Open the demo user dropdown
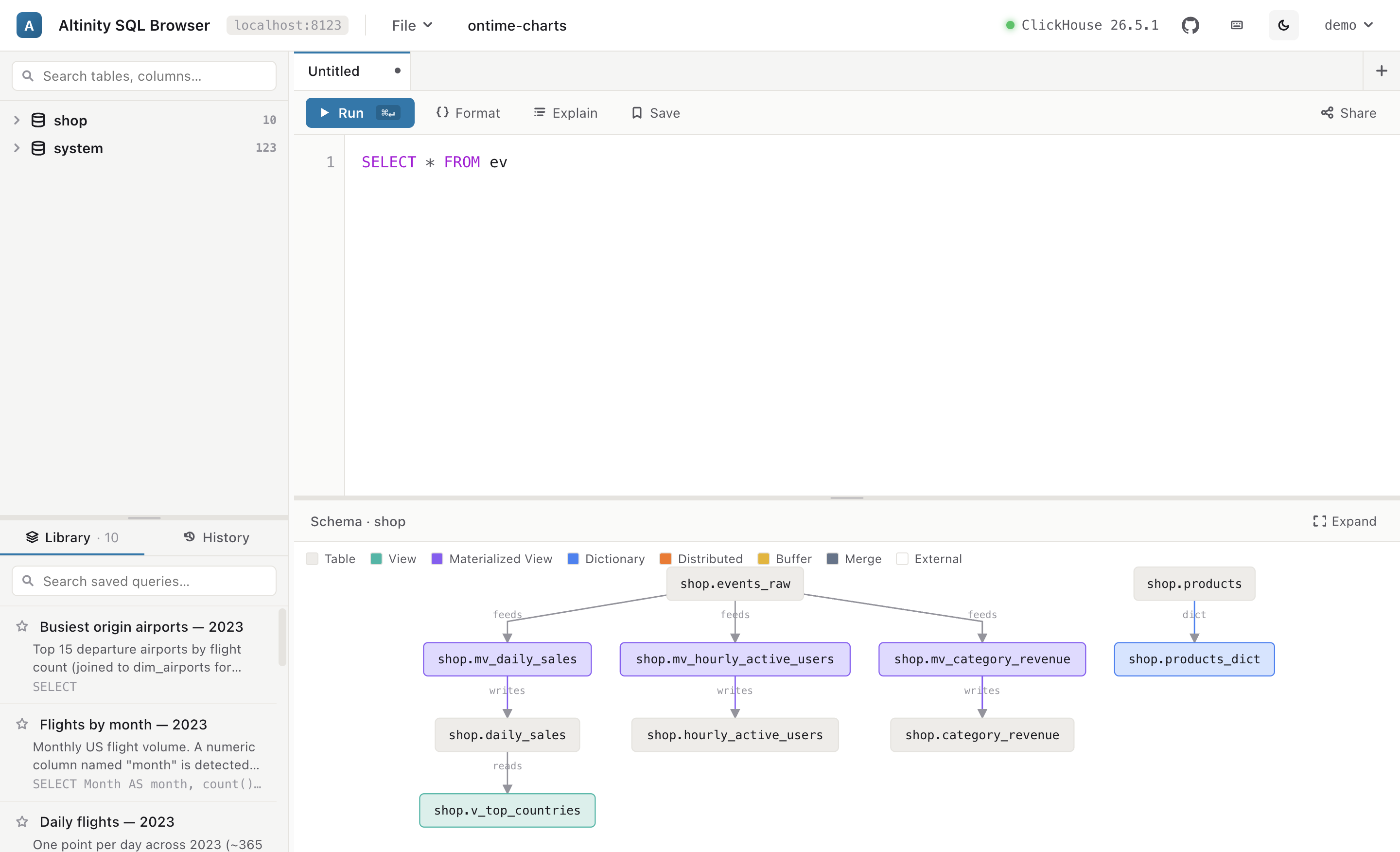The width and height of the screenshot is (1400, 852). point(1348,25)
